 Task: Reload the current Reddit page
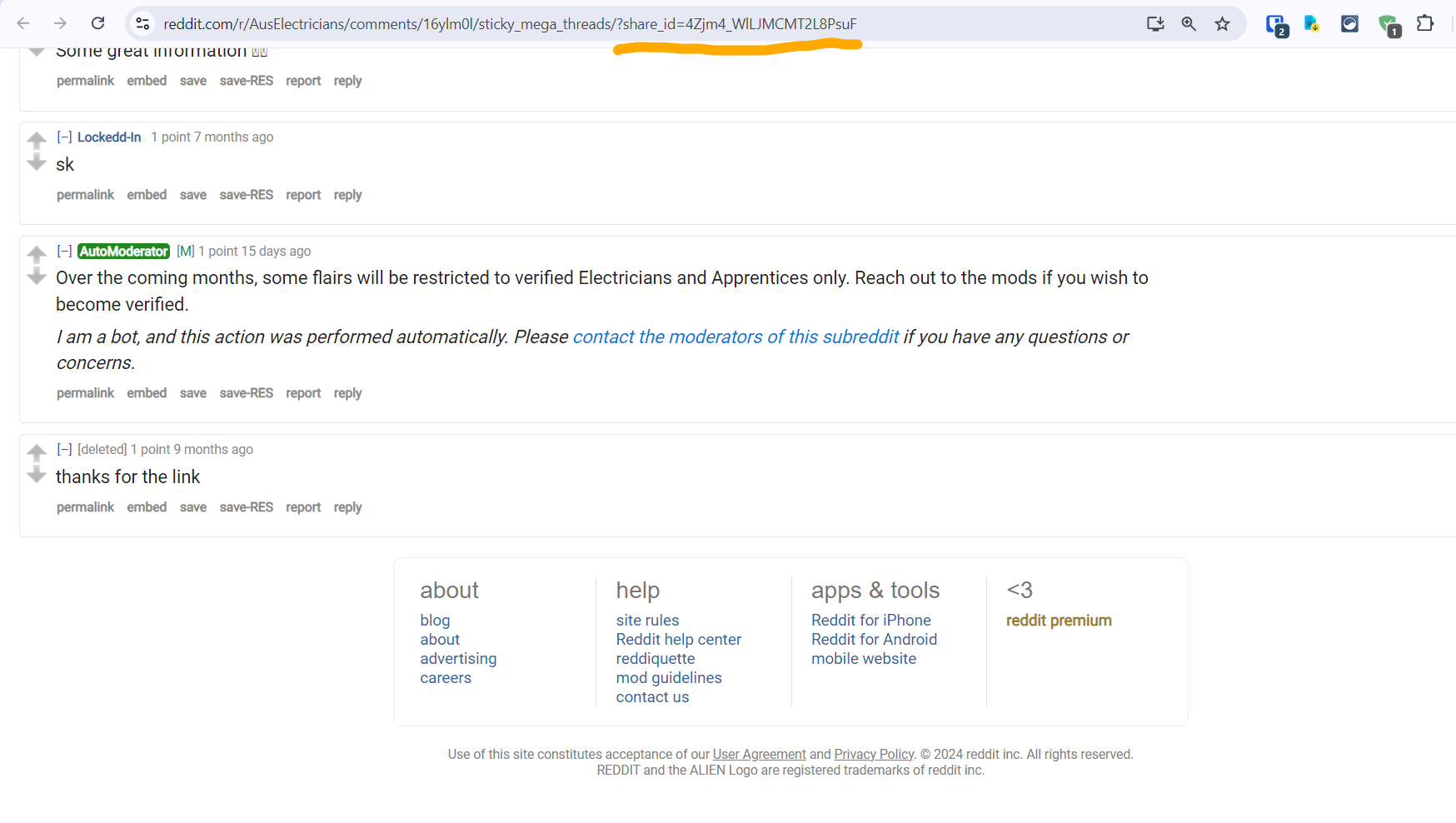click(97, 23)
